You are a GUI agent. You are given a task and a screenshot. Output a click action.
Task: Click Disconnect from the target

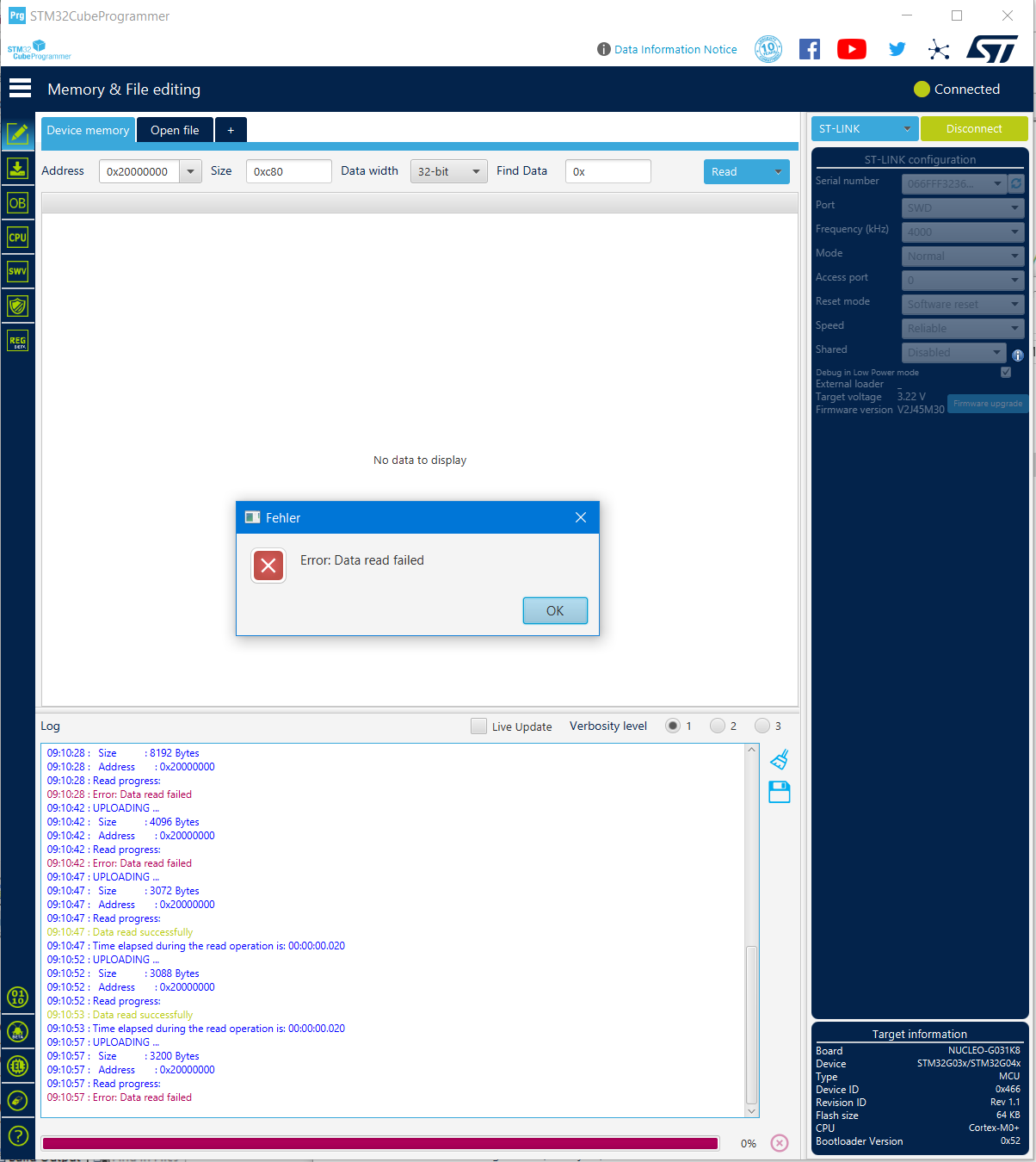pyautogui.click(x=974, y=128)
